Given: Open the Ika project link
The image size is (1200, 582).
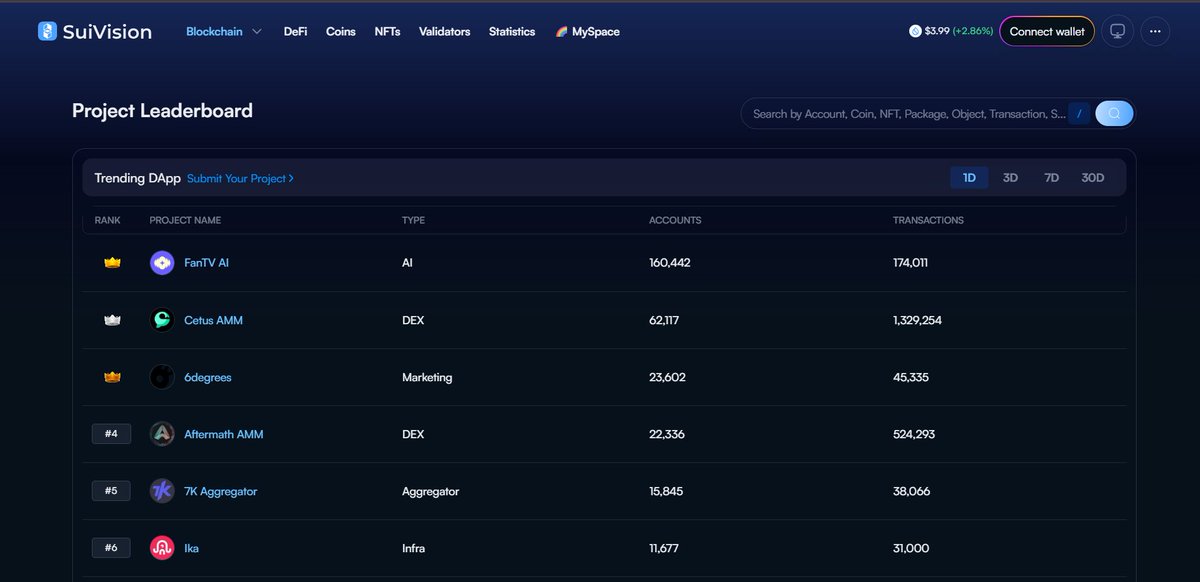Looking at the screenshot, I should pos(191,548).
